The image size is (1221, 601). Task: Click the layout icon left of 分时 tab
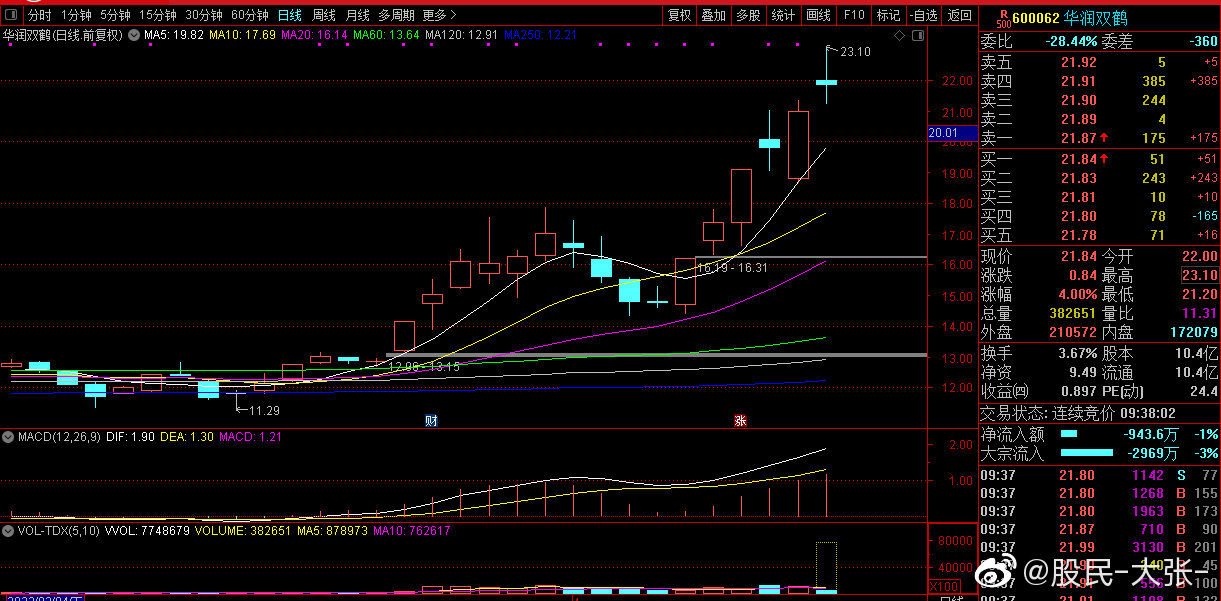coord(12,15)
